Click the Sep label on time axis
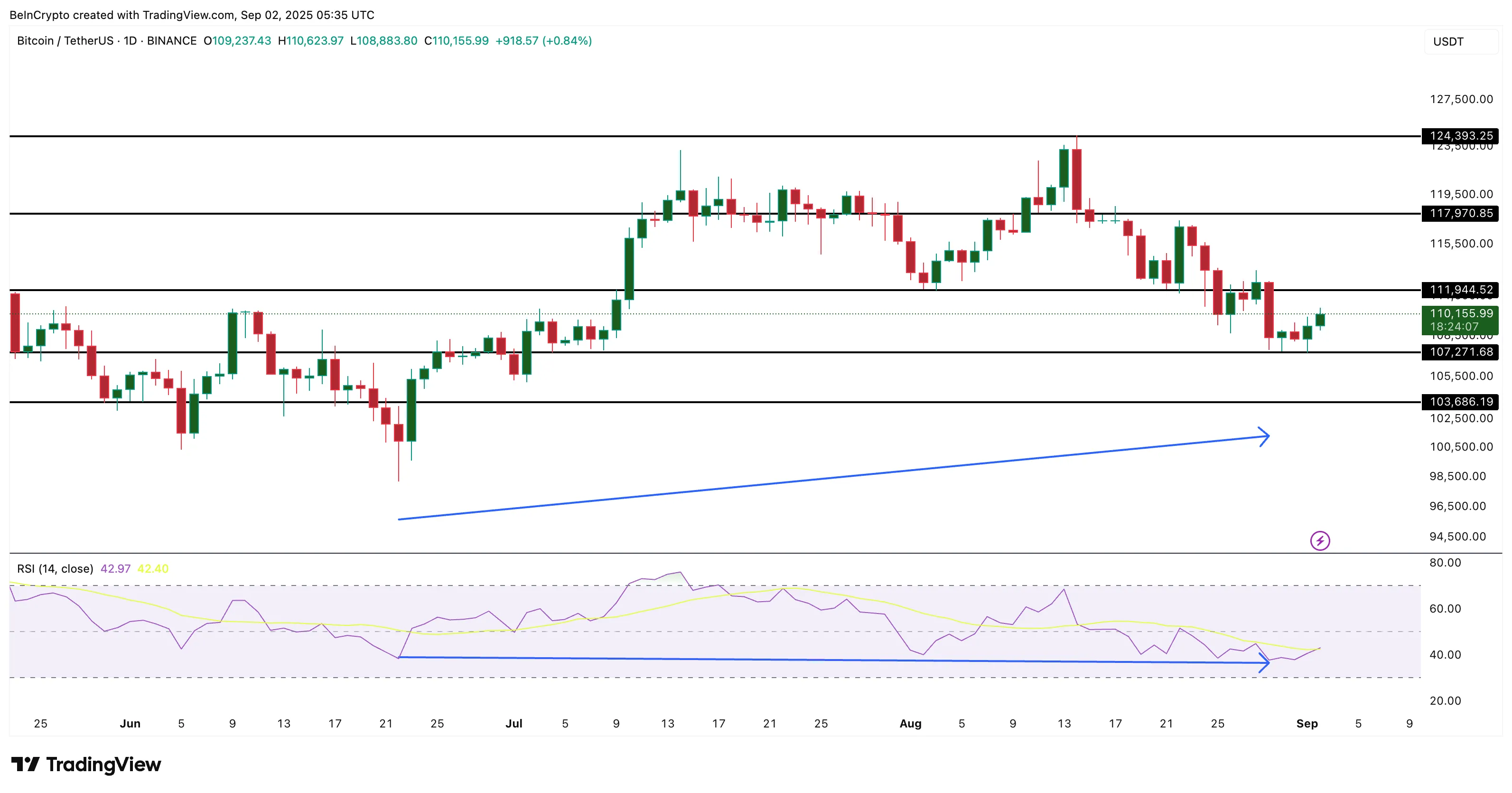 (x=1307, y=724)
